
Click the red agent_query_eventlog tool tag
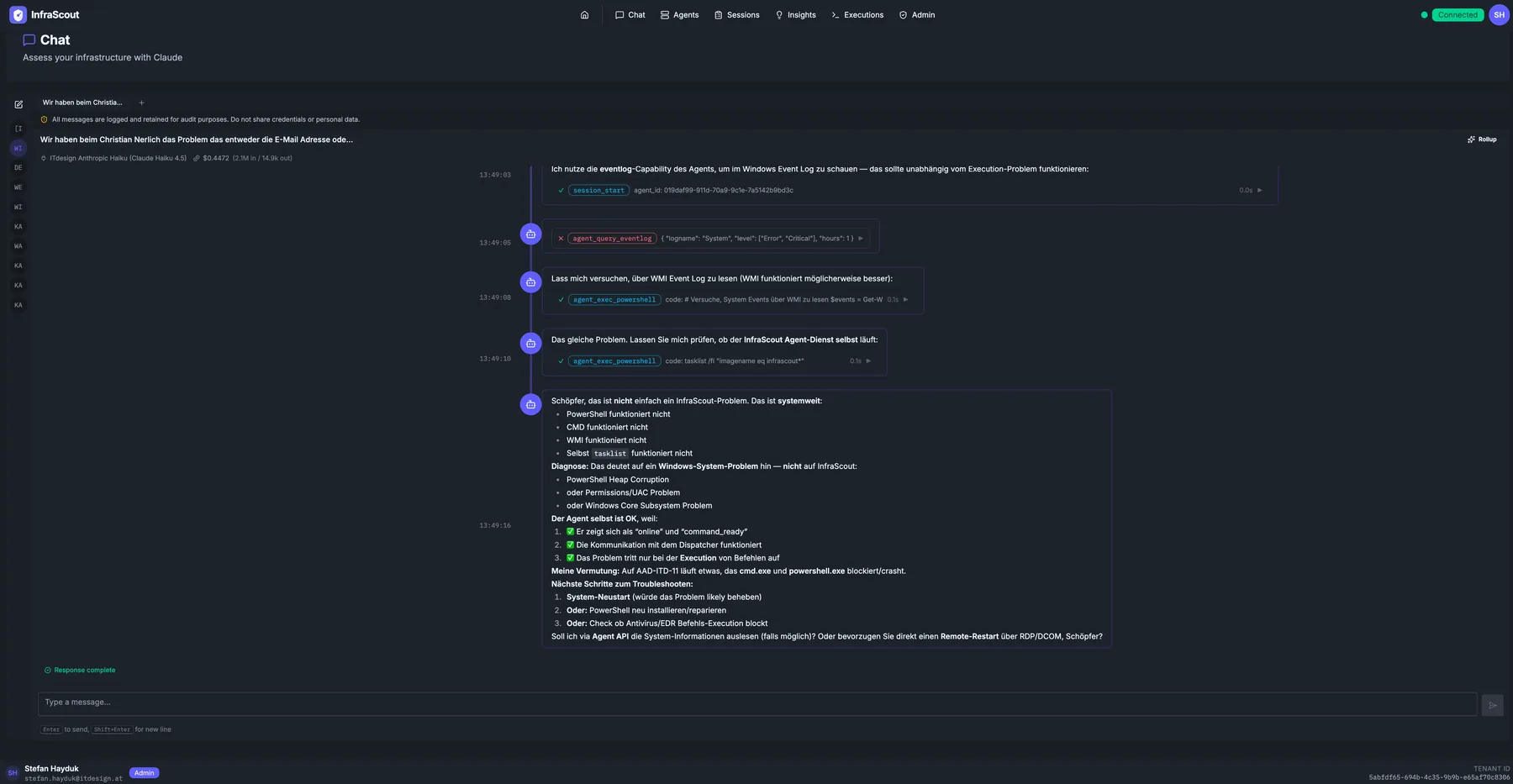(612, 239)
